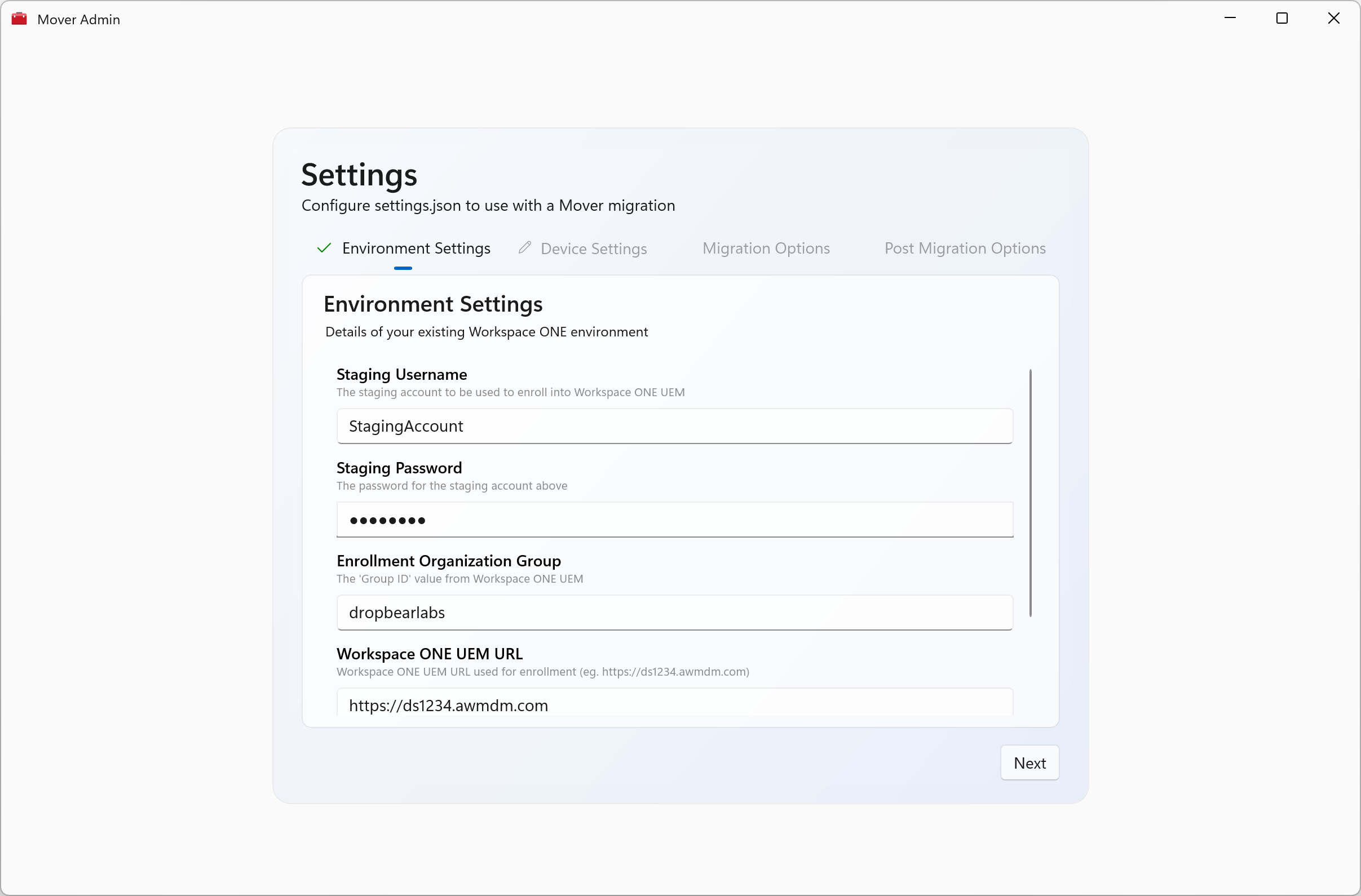The width and height of the screenshot is (1361, 896).
Task: Maximize the Mover Admin window
Action: (1282, 19)
